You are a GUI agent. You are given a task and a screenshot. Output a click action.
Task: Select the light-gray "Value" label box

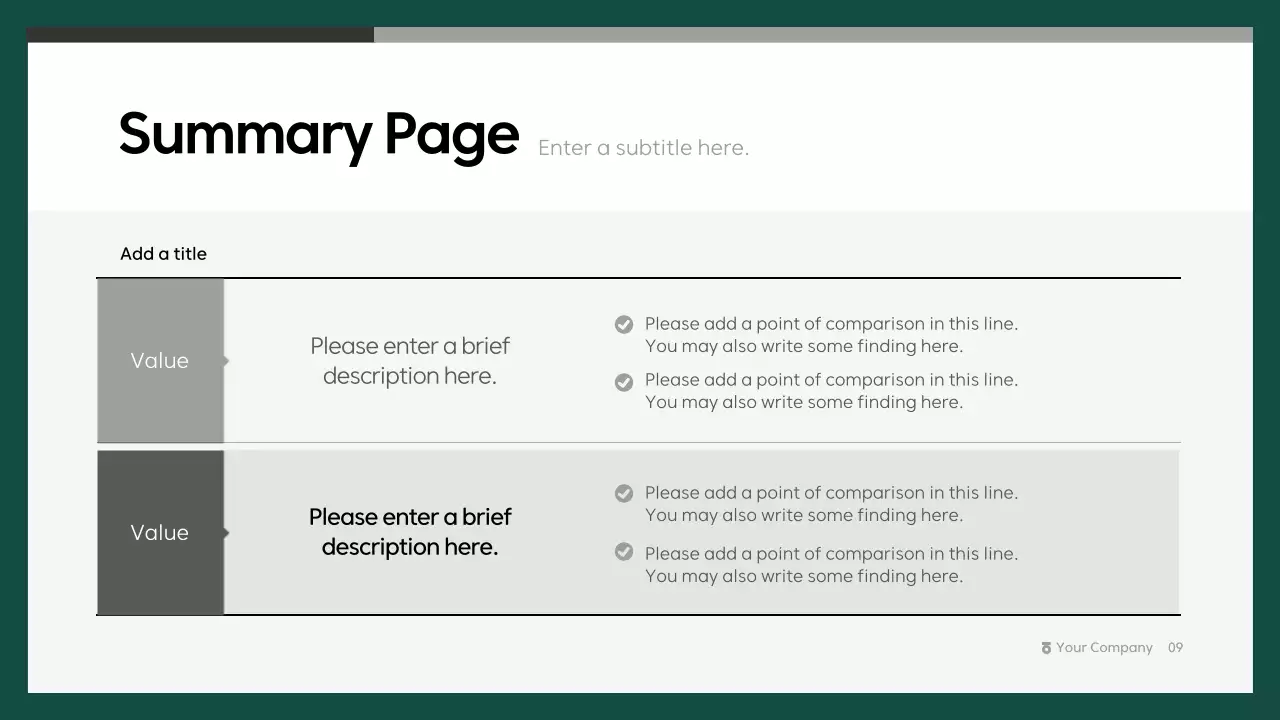click(160, 361)
